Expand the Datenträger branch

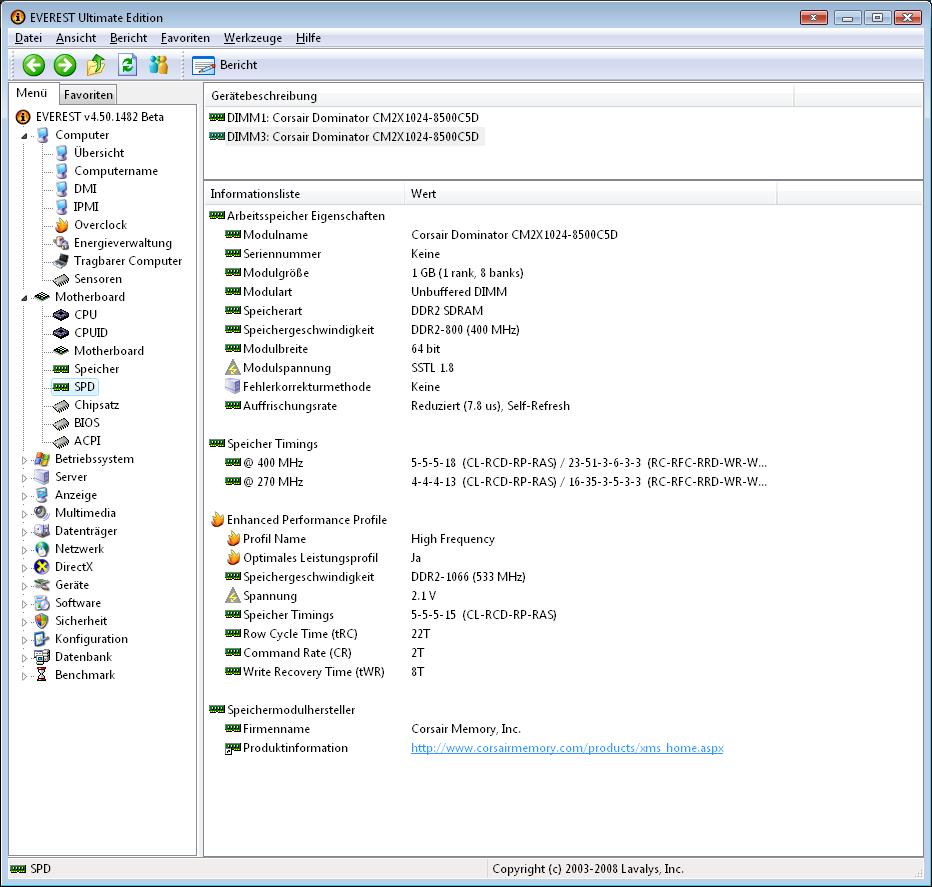(24, 531)
